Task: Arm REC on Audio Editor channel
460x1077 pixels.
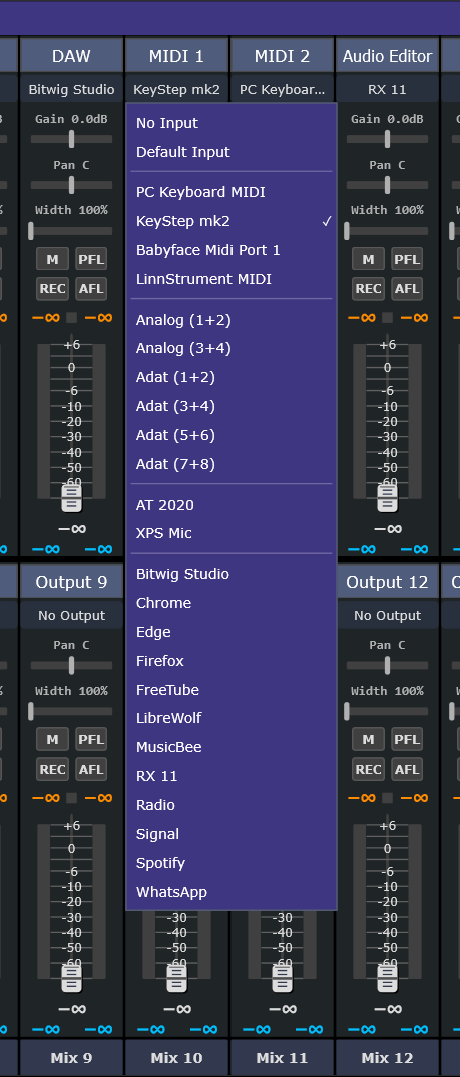Action: point(368,288)
